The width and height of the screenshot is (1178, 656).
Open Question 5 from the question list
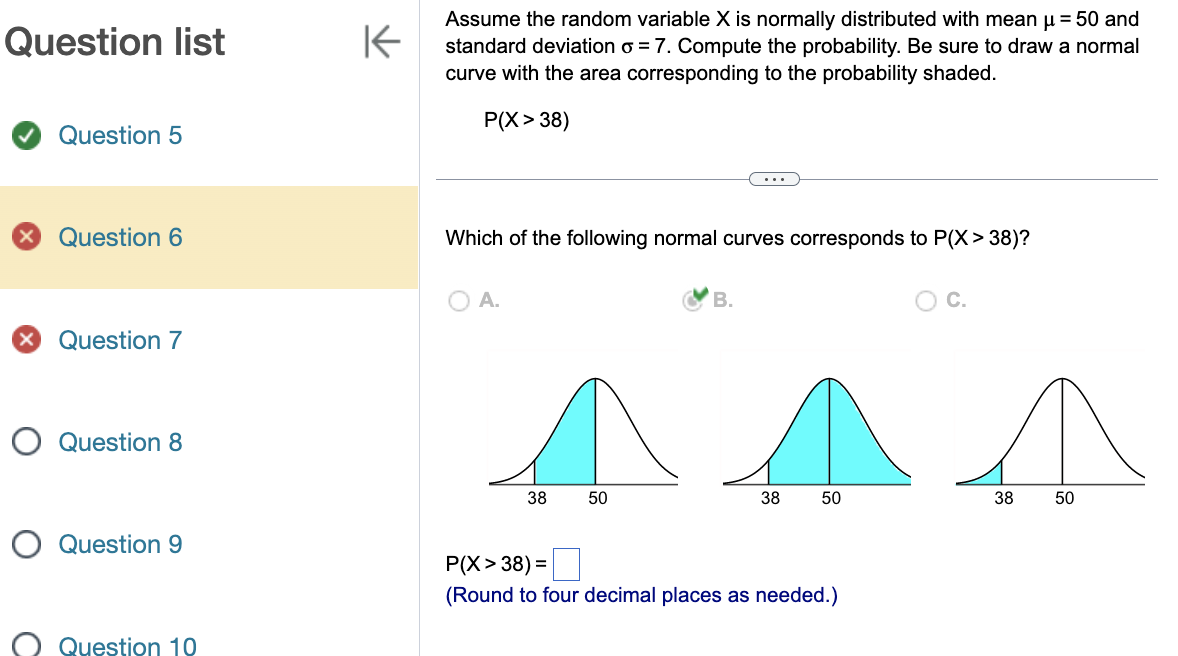tap(120, 135)
